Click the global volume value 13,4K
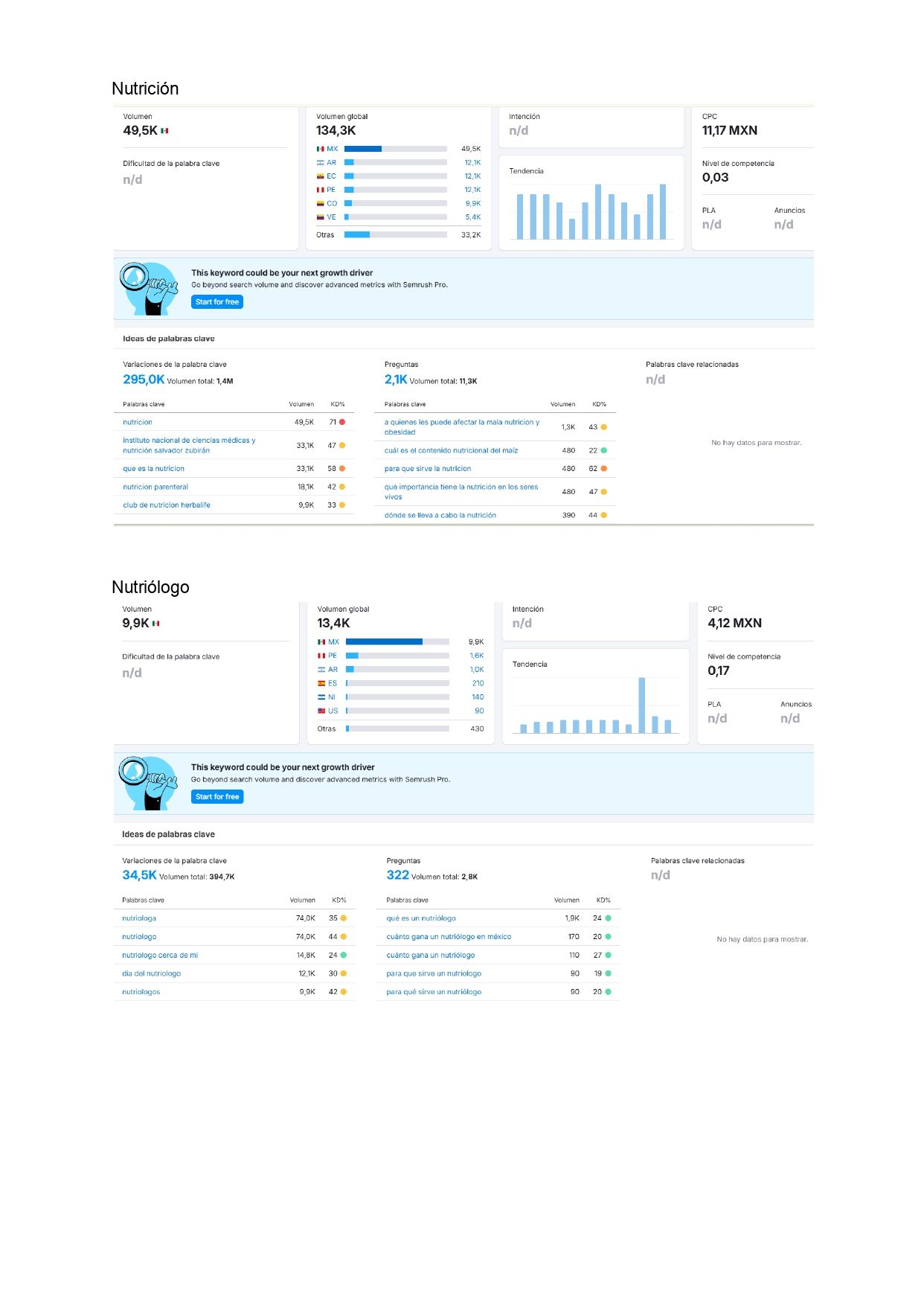924x1306 pixels. [x=333, y=623]
